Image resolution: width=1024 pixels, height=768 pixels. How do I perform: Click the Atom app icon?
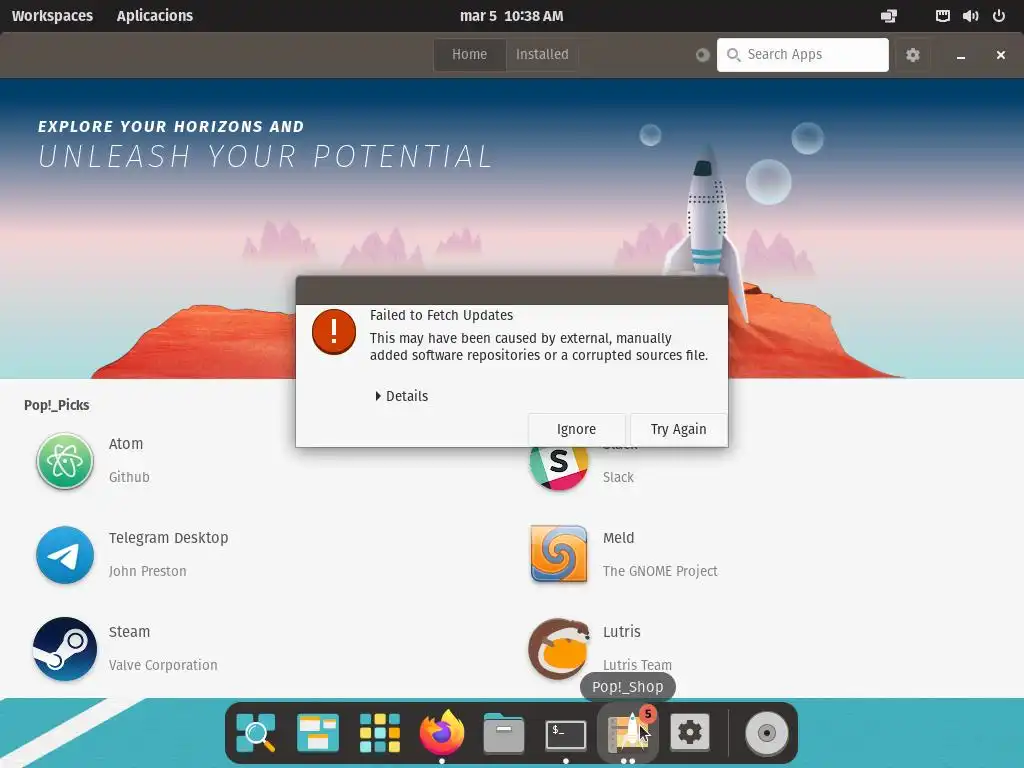coord(65,461)
